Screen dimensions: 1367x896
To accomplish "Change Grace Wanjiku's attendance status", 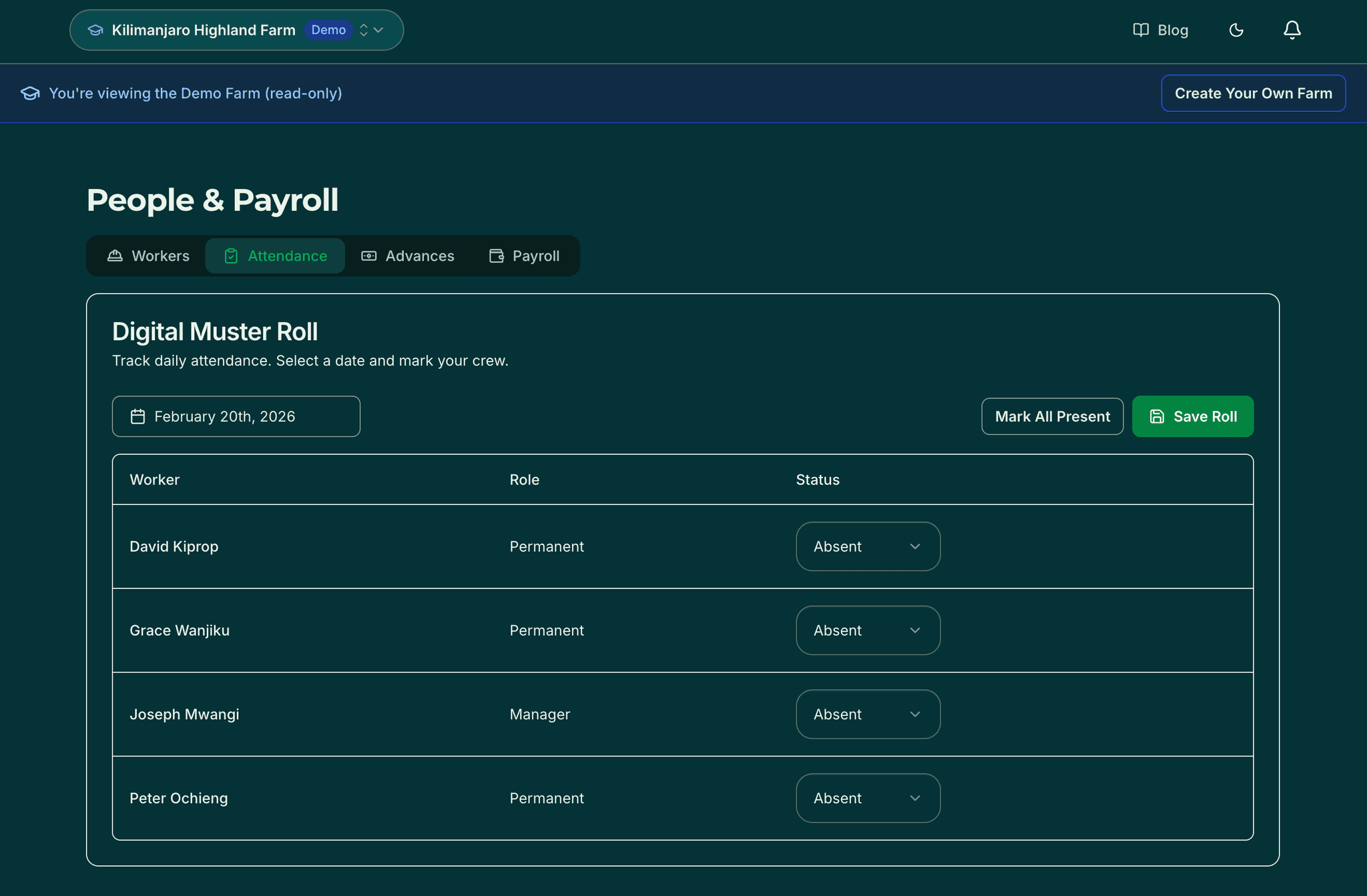I will click(868, 630).
